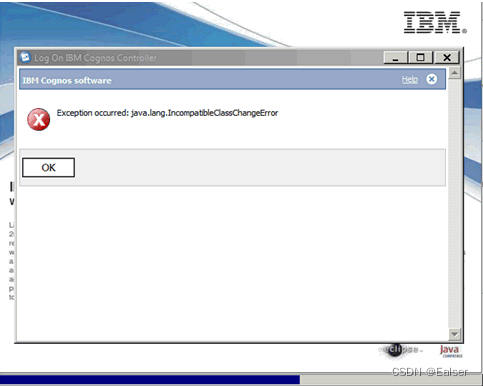This screenshot has width=483, height=386.
Task: Click the scrollbar up arrow
Action: pos(455,73)
